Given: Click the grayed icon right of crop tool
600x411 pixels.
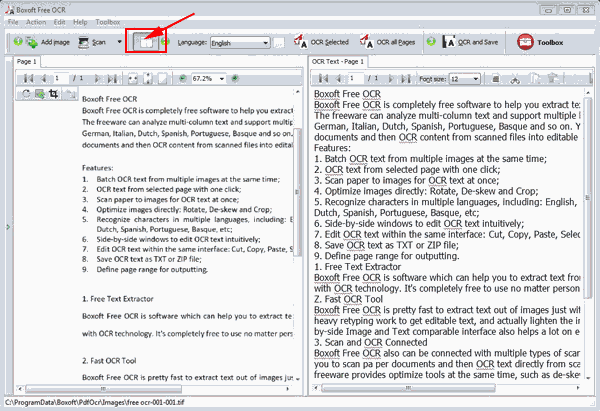Looking at the screenshot, I should point(70,94).
